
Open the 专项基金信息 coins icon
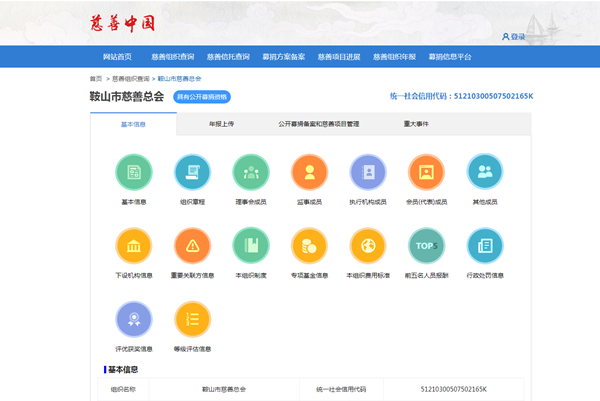click(310, 246)
